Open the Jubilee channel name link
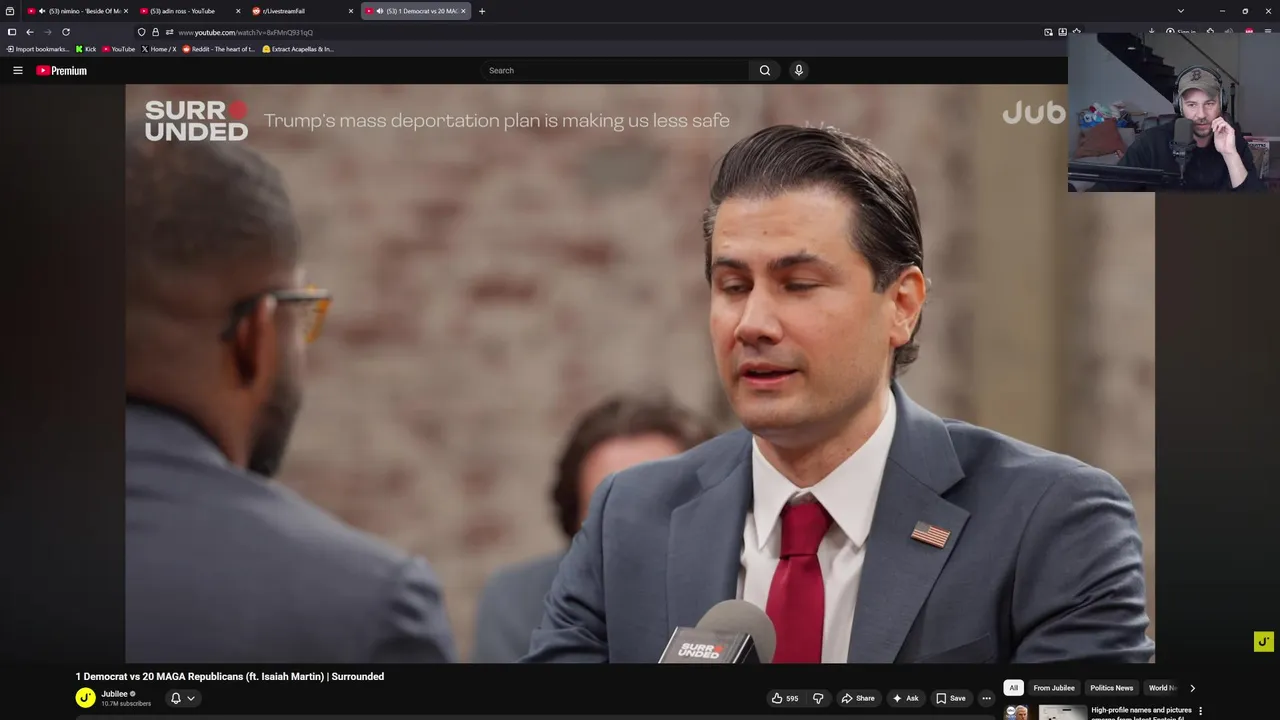1280x720 pixels. tap(114, 693)
